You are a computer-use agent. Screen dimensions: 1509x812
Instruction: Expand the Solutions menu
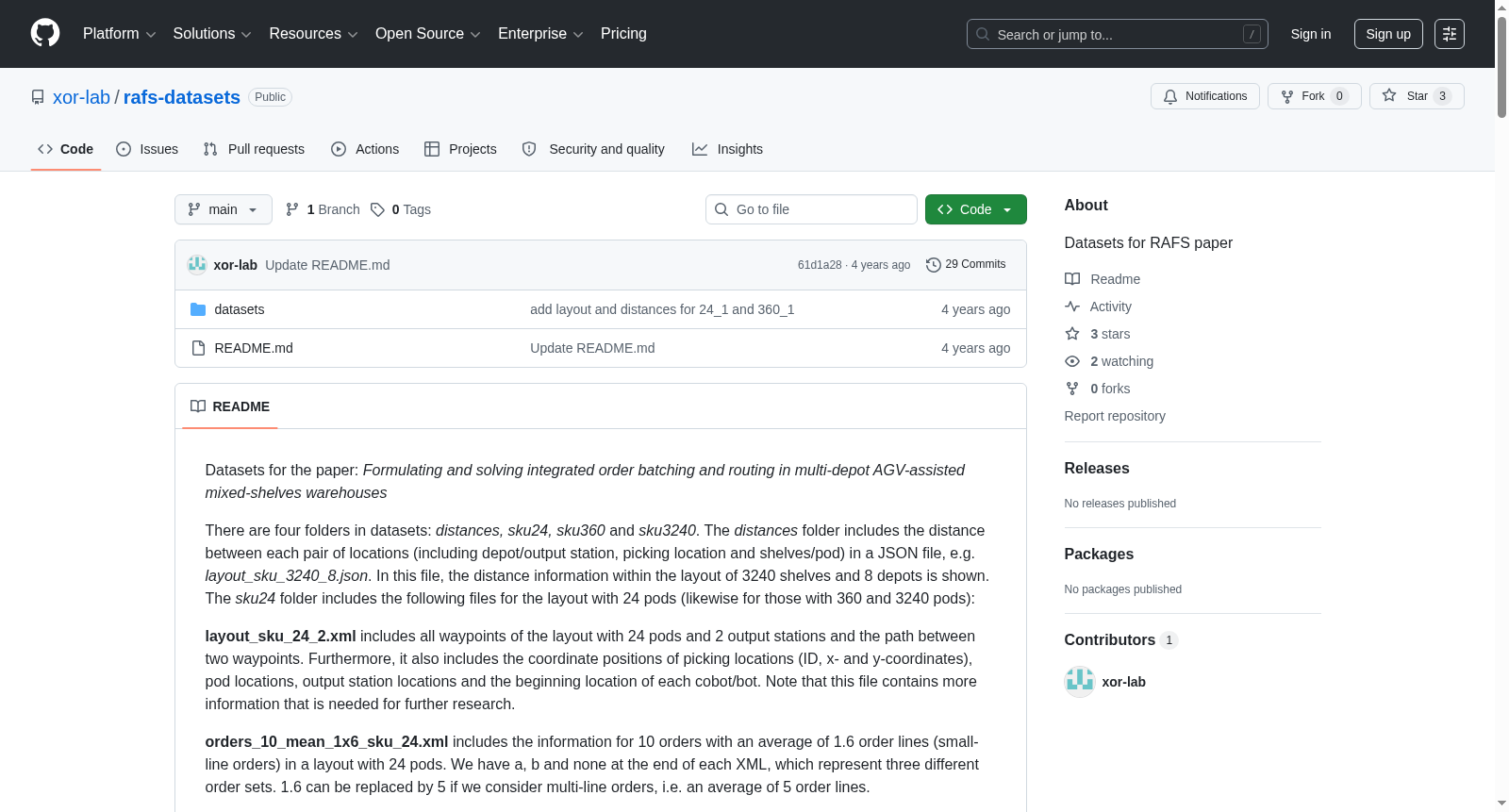(x=212, y=34)
